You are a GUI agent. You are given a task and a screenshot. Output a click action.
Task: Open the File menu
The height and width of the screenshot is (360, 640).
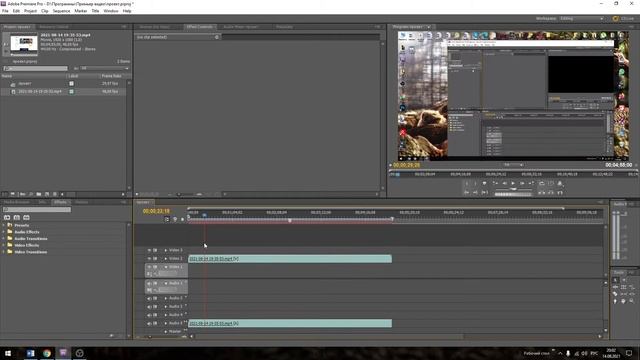5,11
